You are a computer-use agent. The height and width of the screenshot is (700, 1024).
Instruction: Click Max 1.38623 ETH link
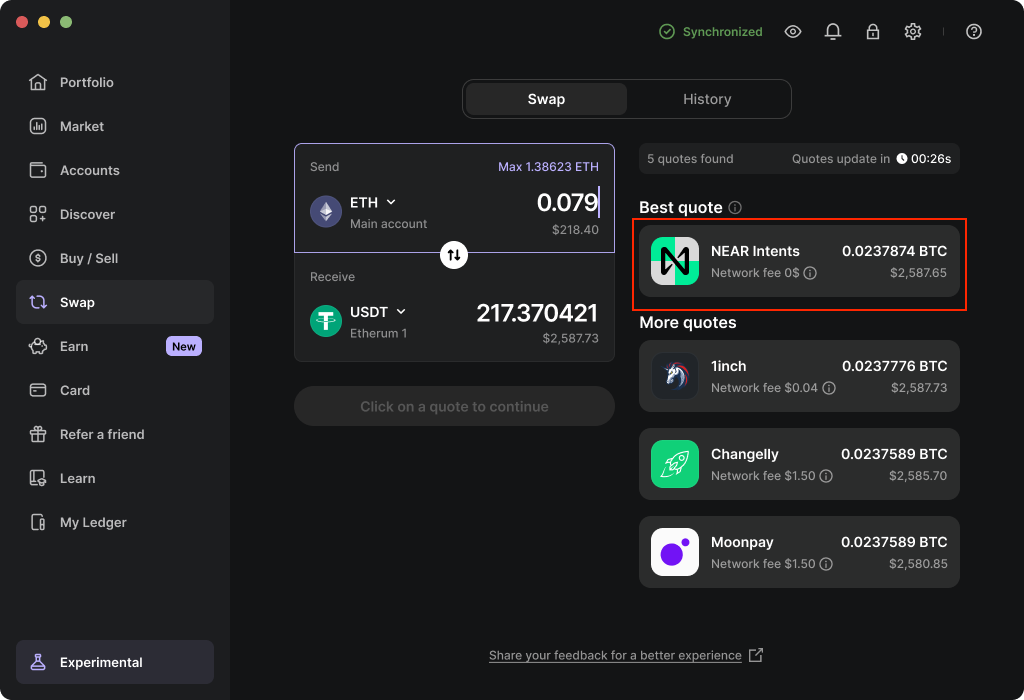tap(548, 167)
